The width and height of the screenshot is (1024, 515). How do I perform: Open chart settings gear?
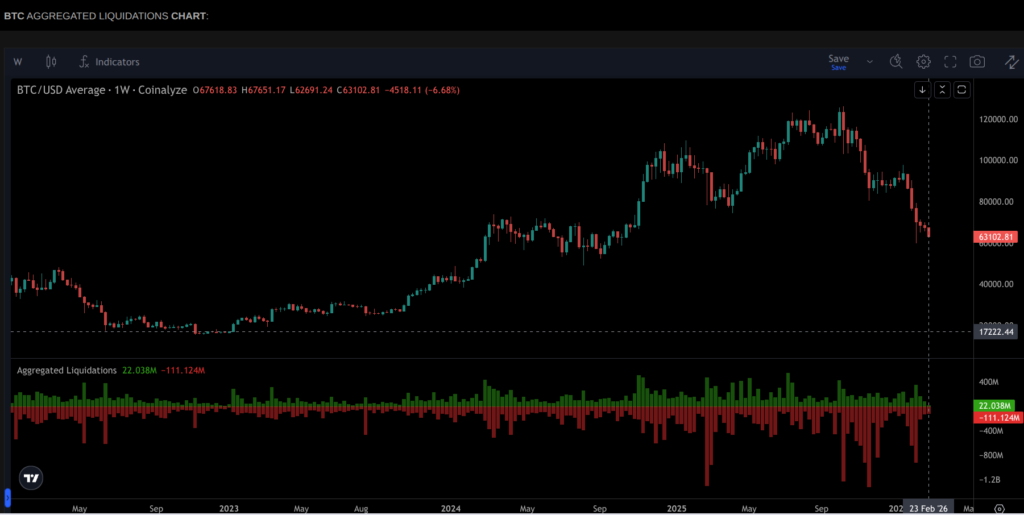(x=924, y=62)
